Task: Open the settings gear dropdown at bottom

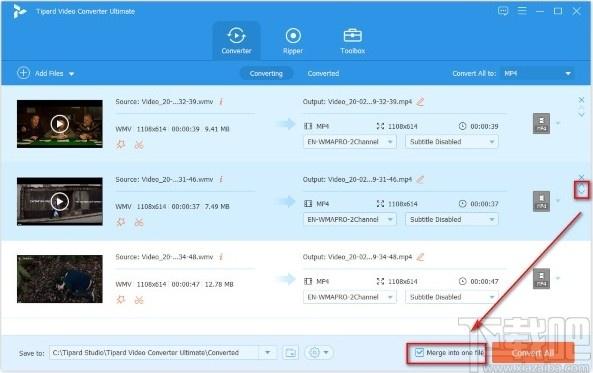Action: coord(318,353)
